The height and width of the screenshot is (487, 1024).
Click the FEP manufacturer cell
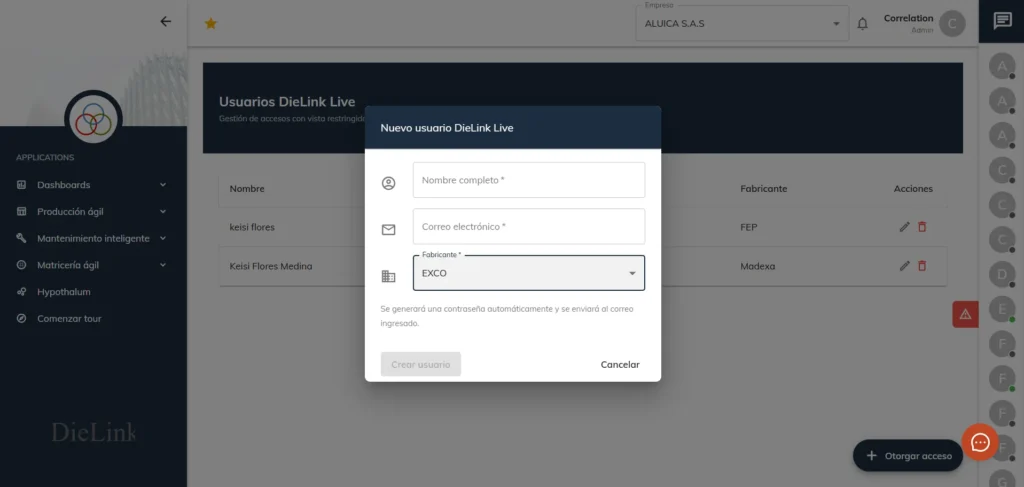click(x=748, y=227)
